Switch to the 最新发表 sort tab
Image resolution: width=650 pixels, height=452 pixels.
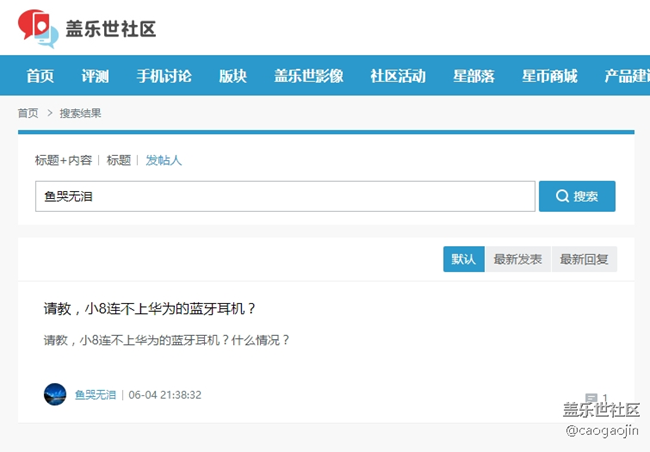point(517,259)
